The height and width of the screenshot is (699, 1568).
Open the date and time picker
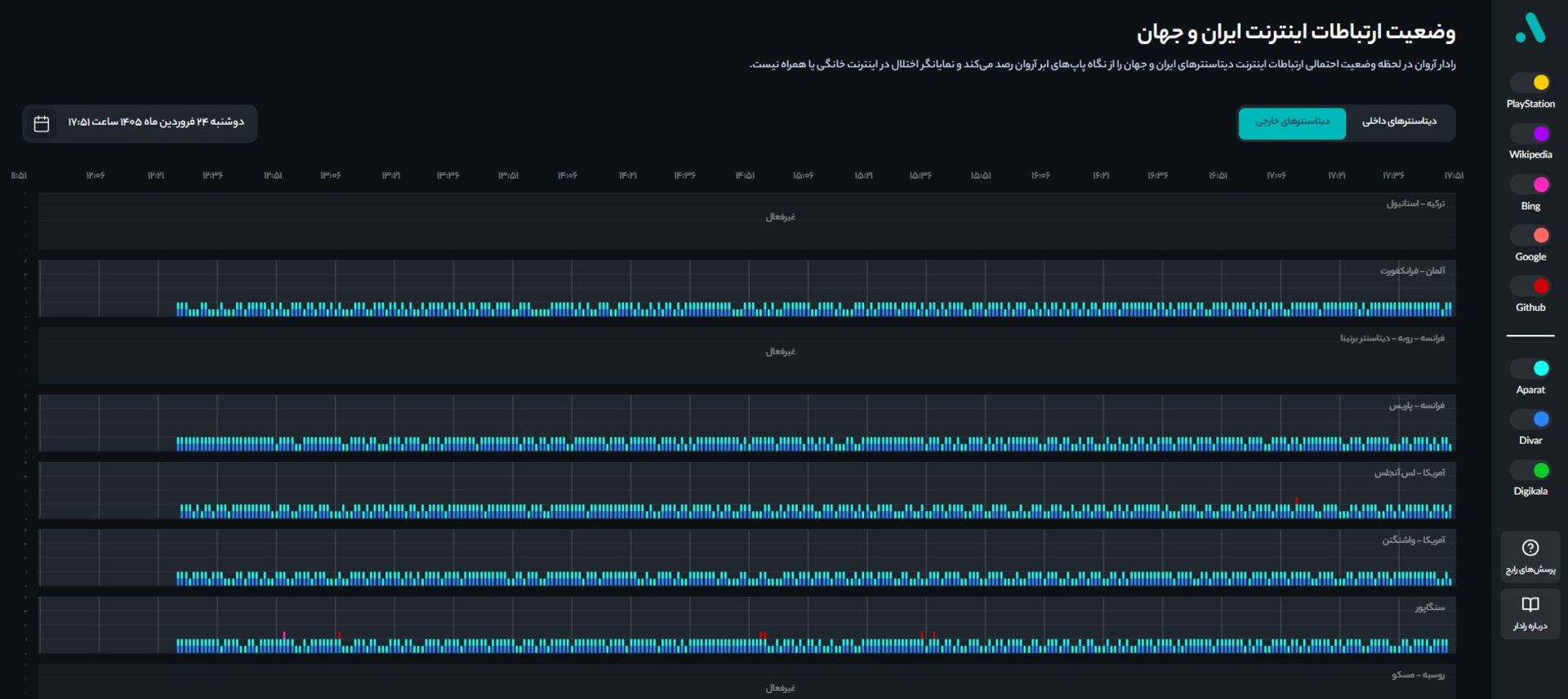click(x=155, y=122)
